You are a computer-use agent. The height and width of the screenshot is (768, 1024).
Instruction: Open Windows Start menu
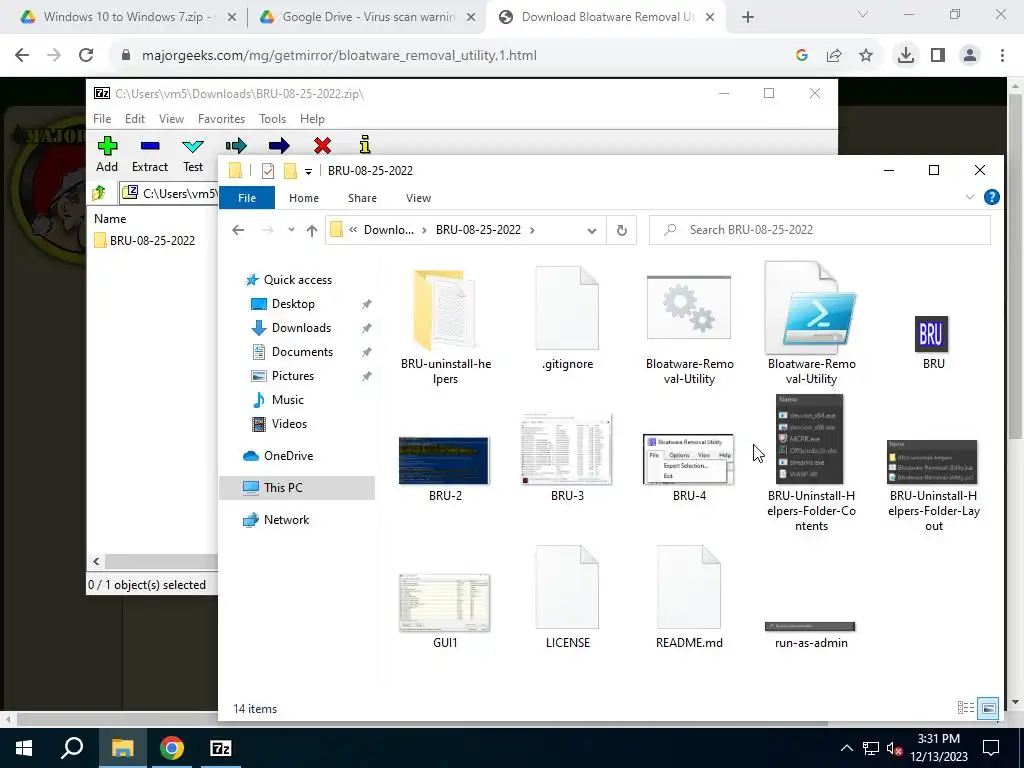(x=24, y=748)
